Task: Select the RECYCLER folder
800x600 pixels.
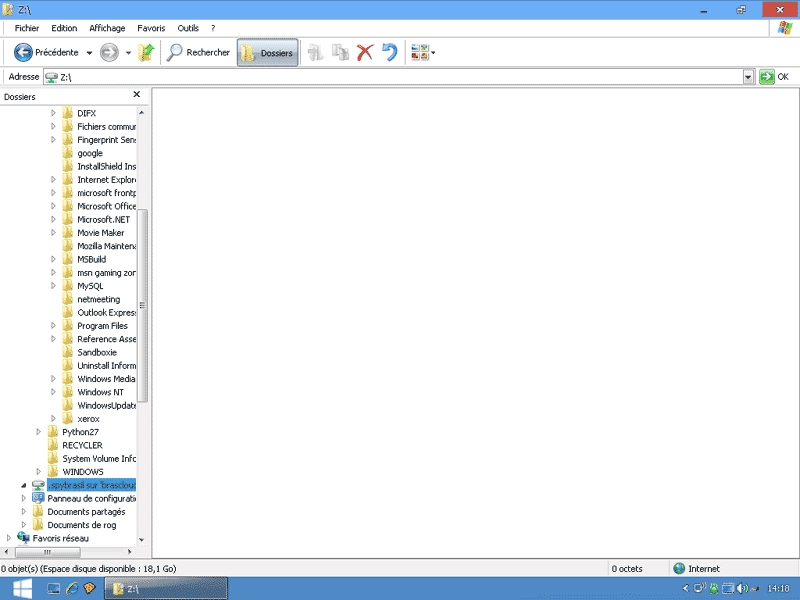Action: click(82, 445)
